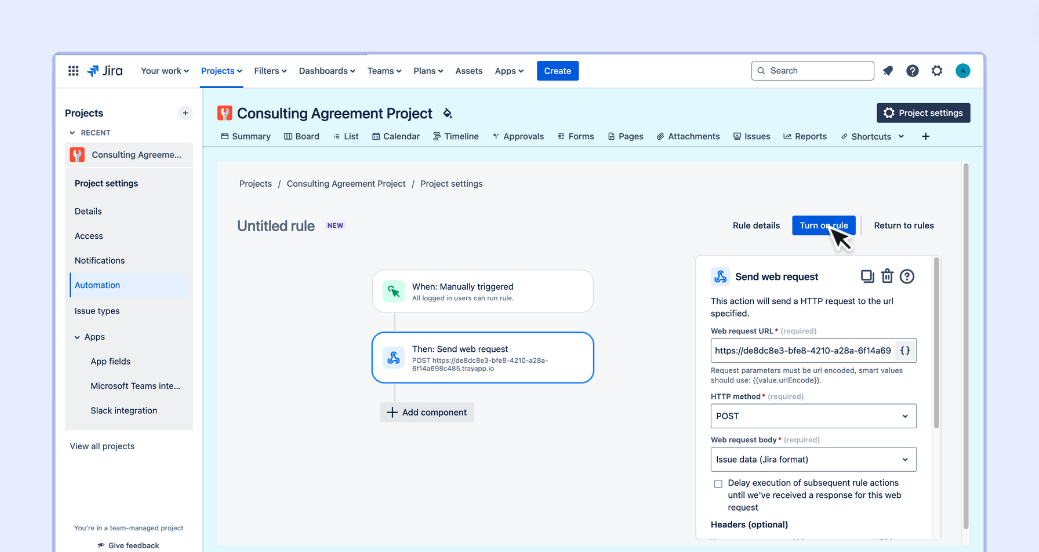Screen dimensions: 1039x552
Task: Open the HTTP method POST dropdown
Action: pos(813,416)
